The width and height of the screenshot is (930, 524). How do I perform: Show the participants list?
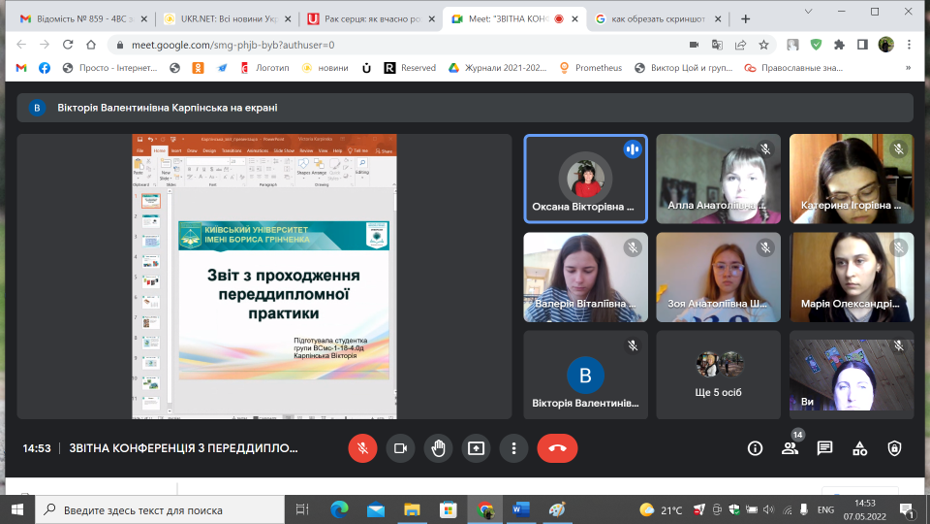point(790,448)
